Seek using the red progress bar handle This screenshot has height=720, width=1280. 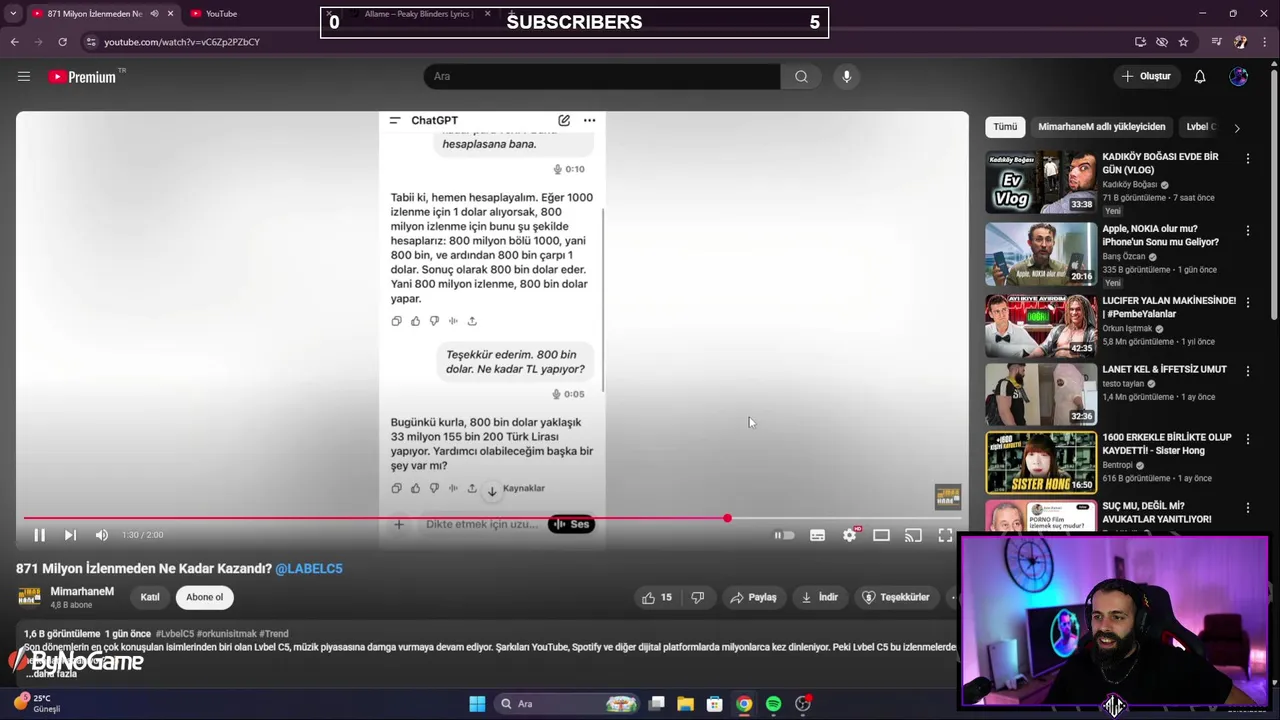[x=727, y=518]
